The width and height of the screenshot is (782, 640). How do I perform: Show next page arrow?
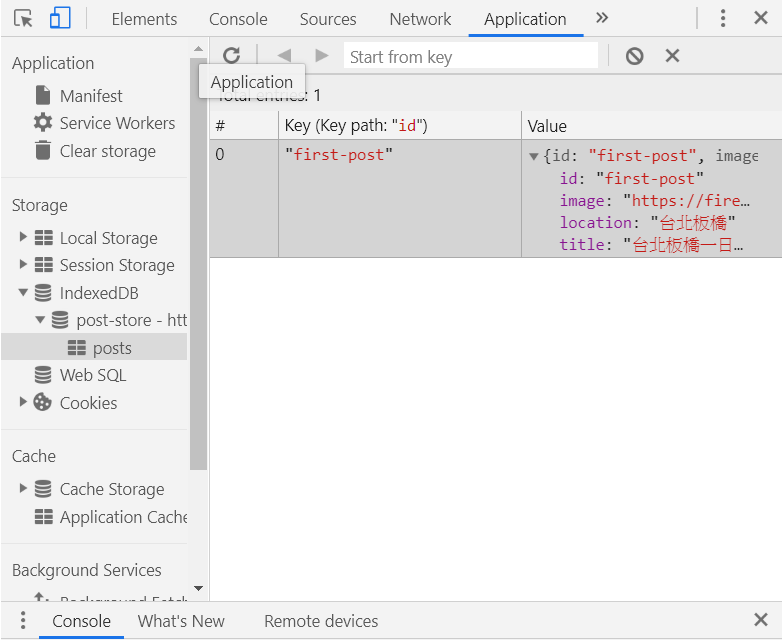pyautogui.click(x=321, y=56)
